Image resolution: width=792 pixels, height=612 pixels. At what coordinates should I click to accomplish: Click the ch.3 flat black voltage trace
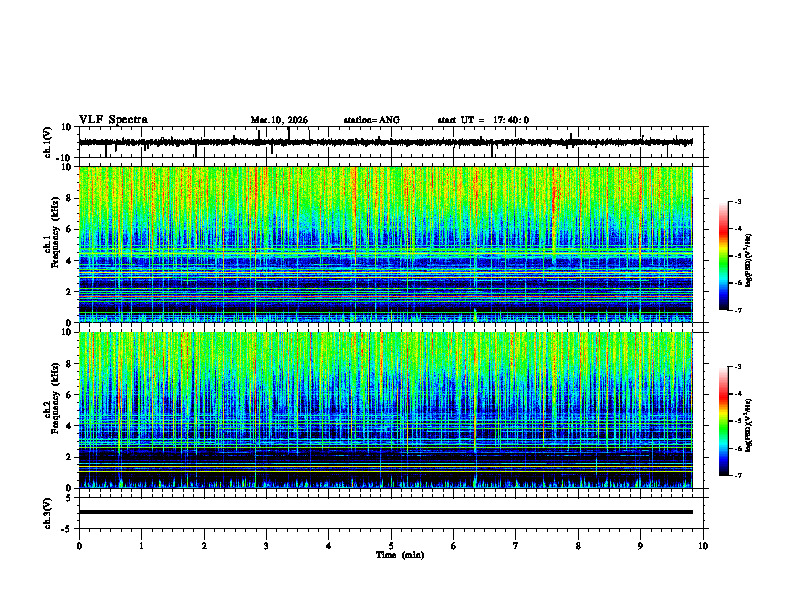coord(386,512)
